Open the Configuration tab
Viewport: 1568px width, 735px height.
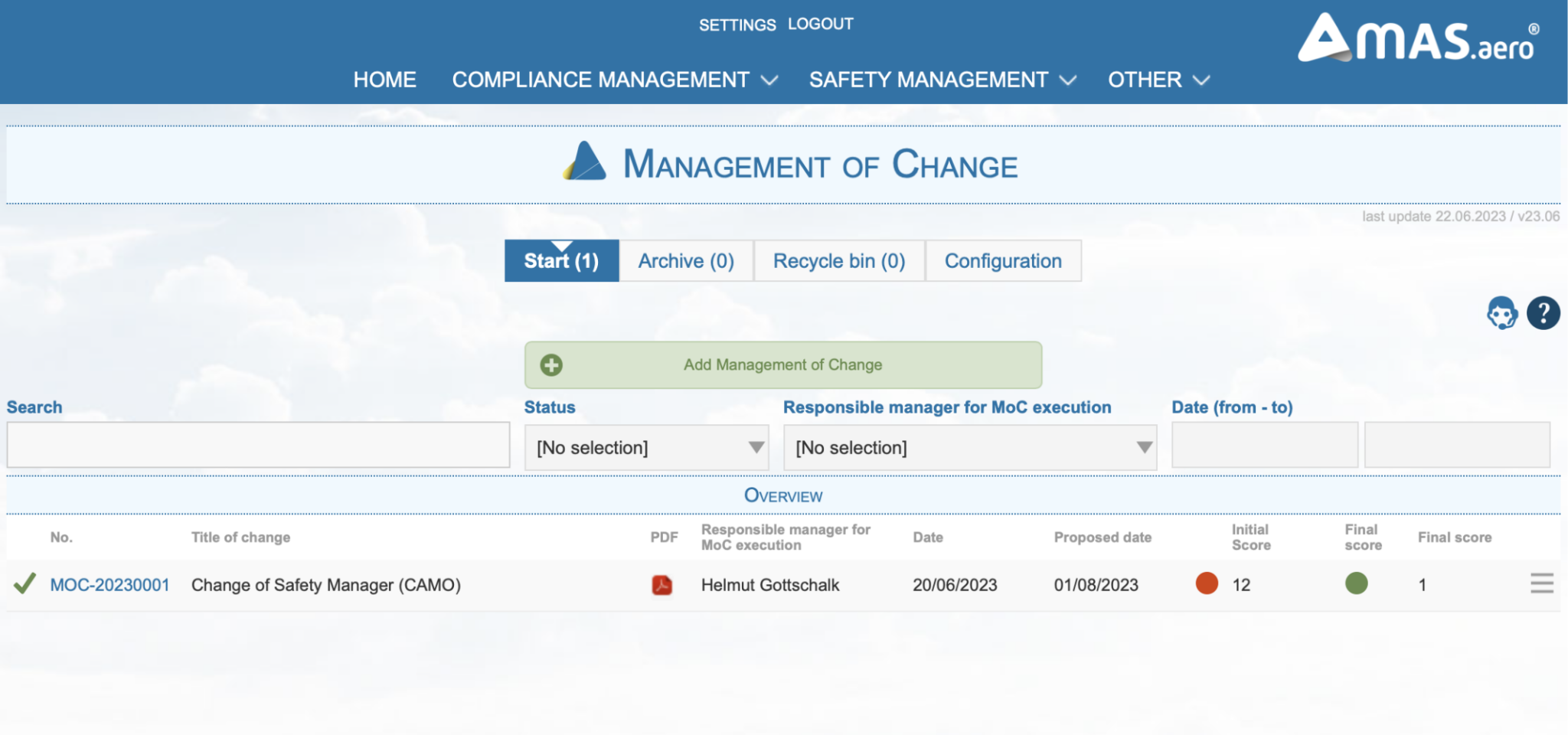pyautogui.click(x=1004, y=260)
